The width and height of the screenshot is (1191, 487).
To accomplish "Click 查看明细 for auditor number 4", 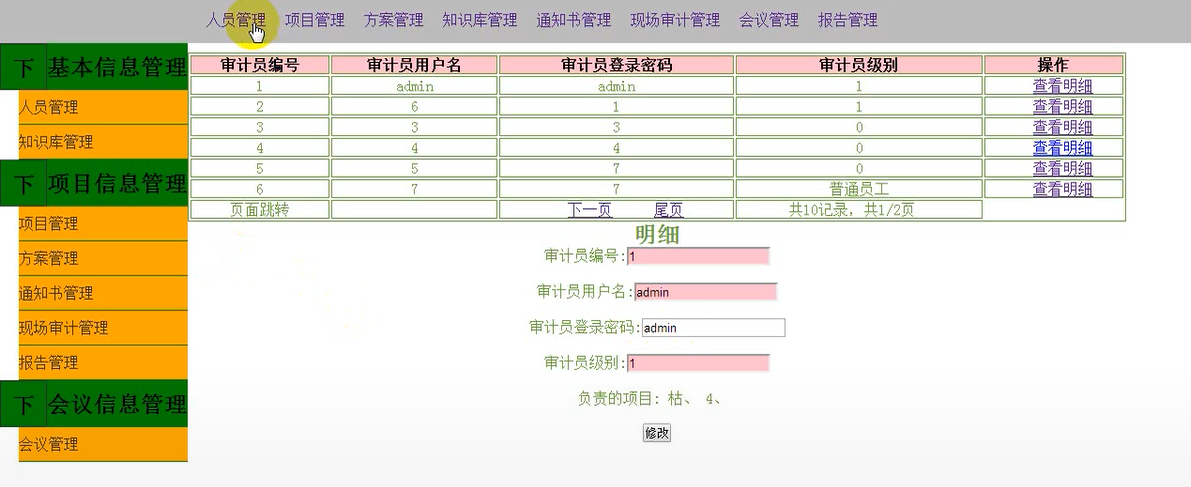I will (1063, 147).
